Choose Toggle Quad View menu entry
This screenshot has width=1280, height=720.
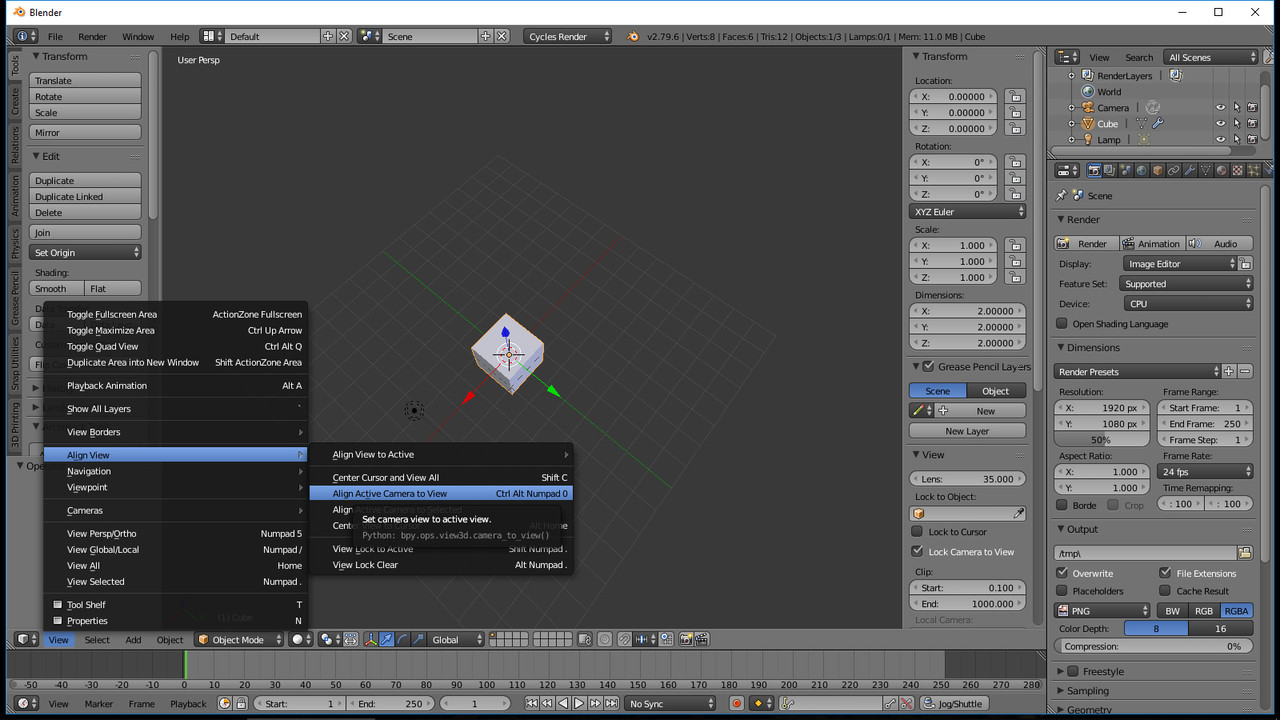[175, 347]
